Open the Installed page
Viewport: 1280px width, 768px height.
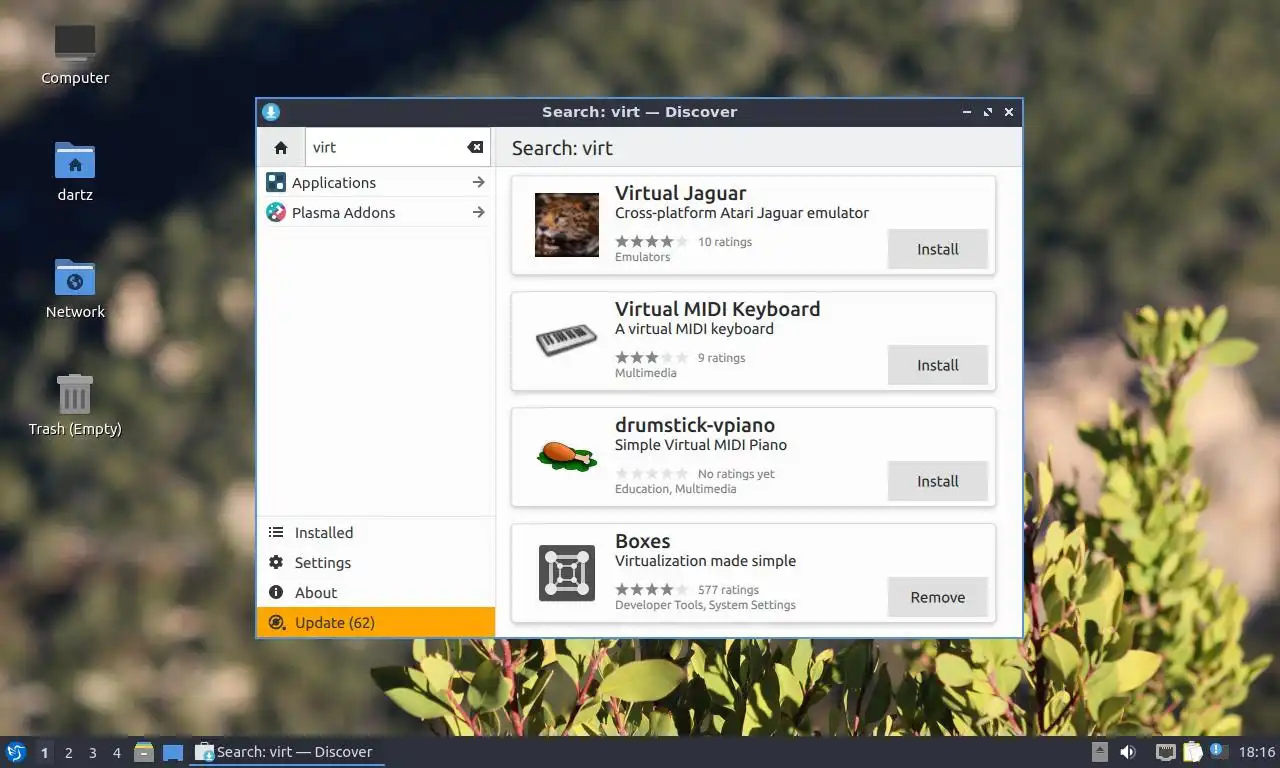coord(376,532)
